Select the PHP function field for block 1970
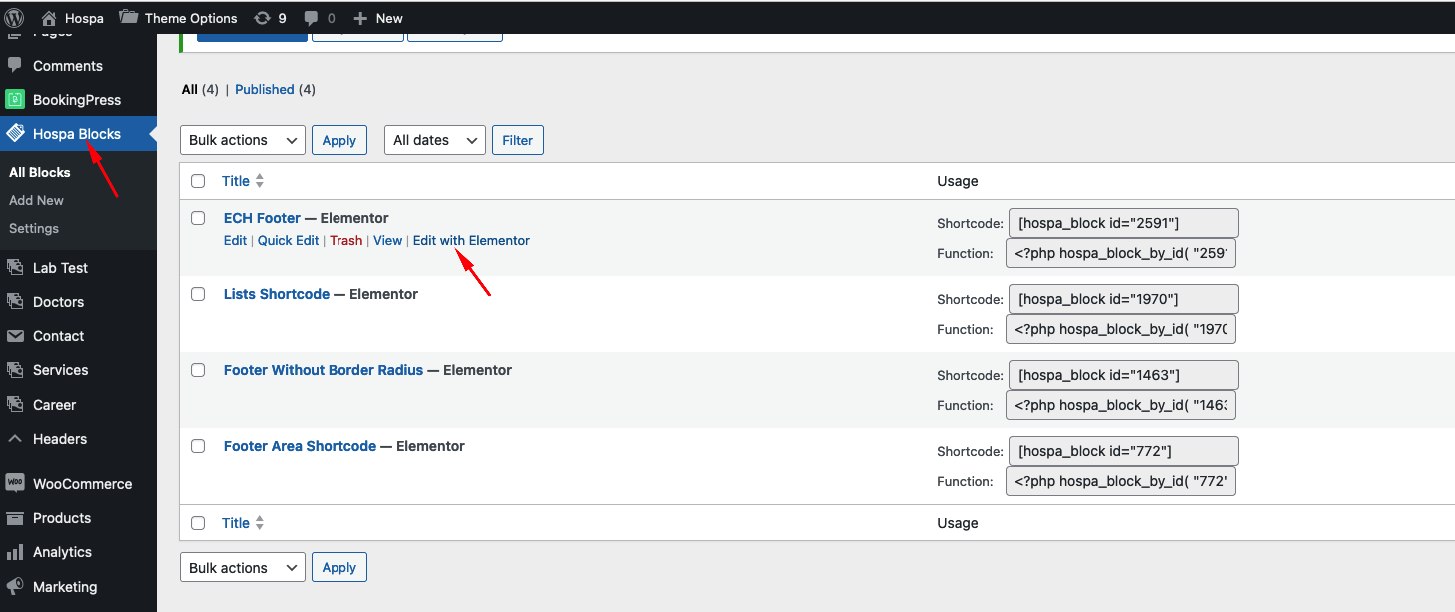 (x=1121, y=329)
